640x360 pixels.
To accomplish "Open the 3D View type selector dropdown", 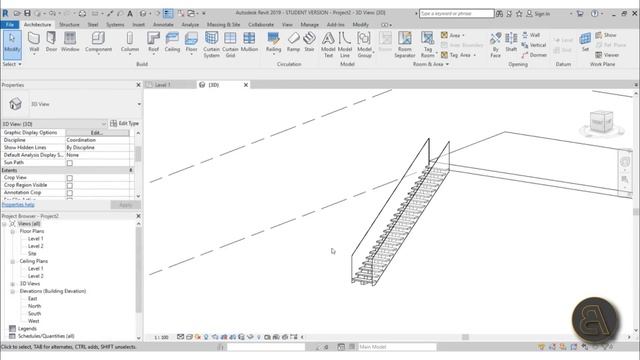I will 139,104.
